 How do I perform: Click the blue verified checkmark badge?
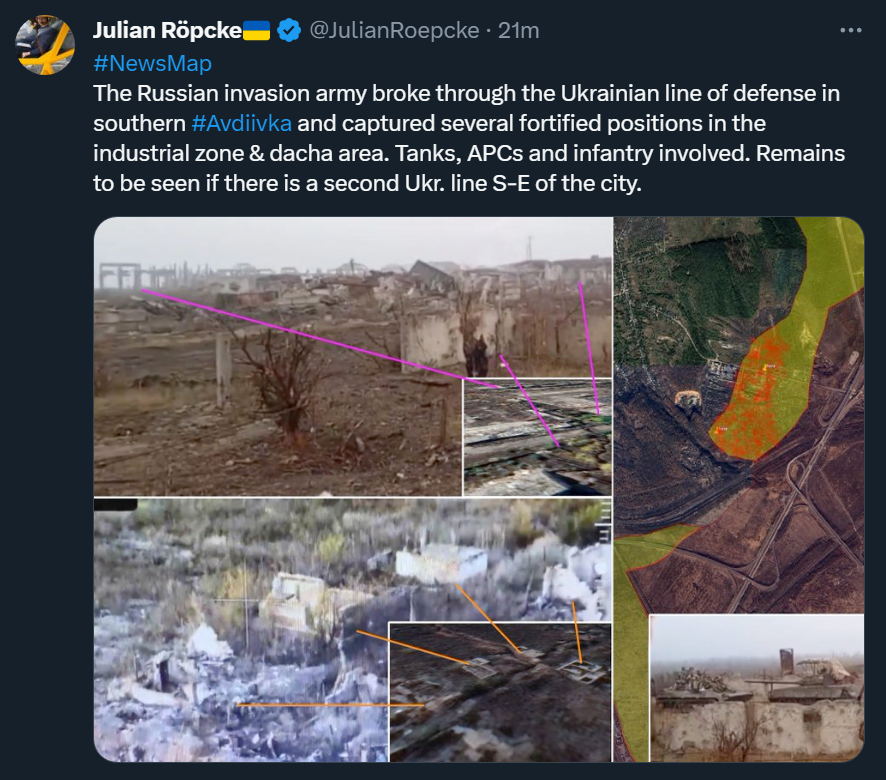[289, 30]
